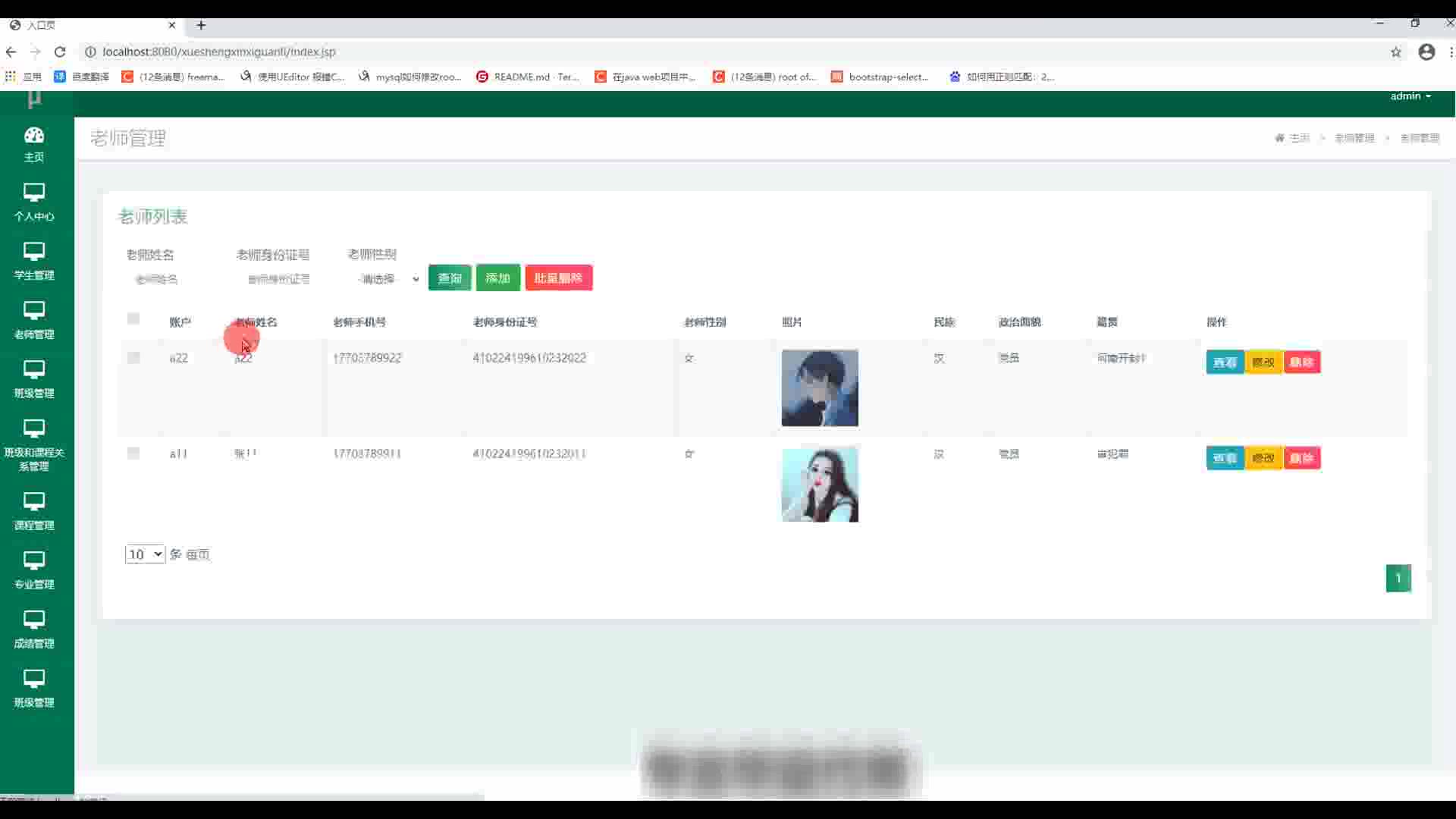This screenshot has width=1456, height=819.
Task: Bookmark this page with the star icon
Action: pyautogui.click(x=1396, y=52)
